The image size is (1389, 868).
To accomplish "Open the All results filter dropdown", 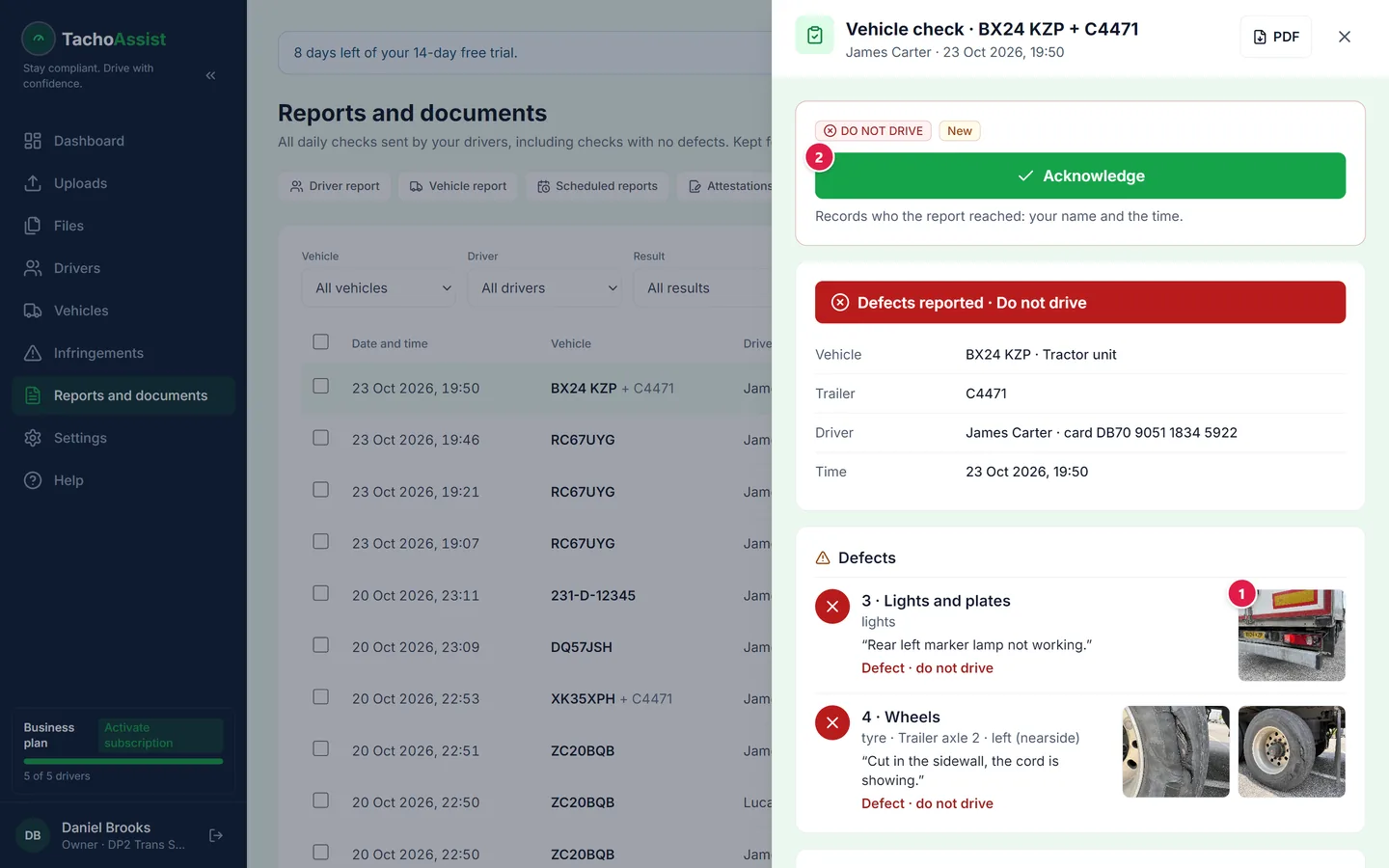I will [703, 288].
